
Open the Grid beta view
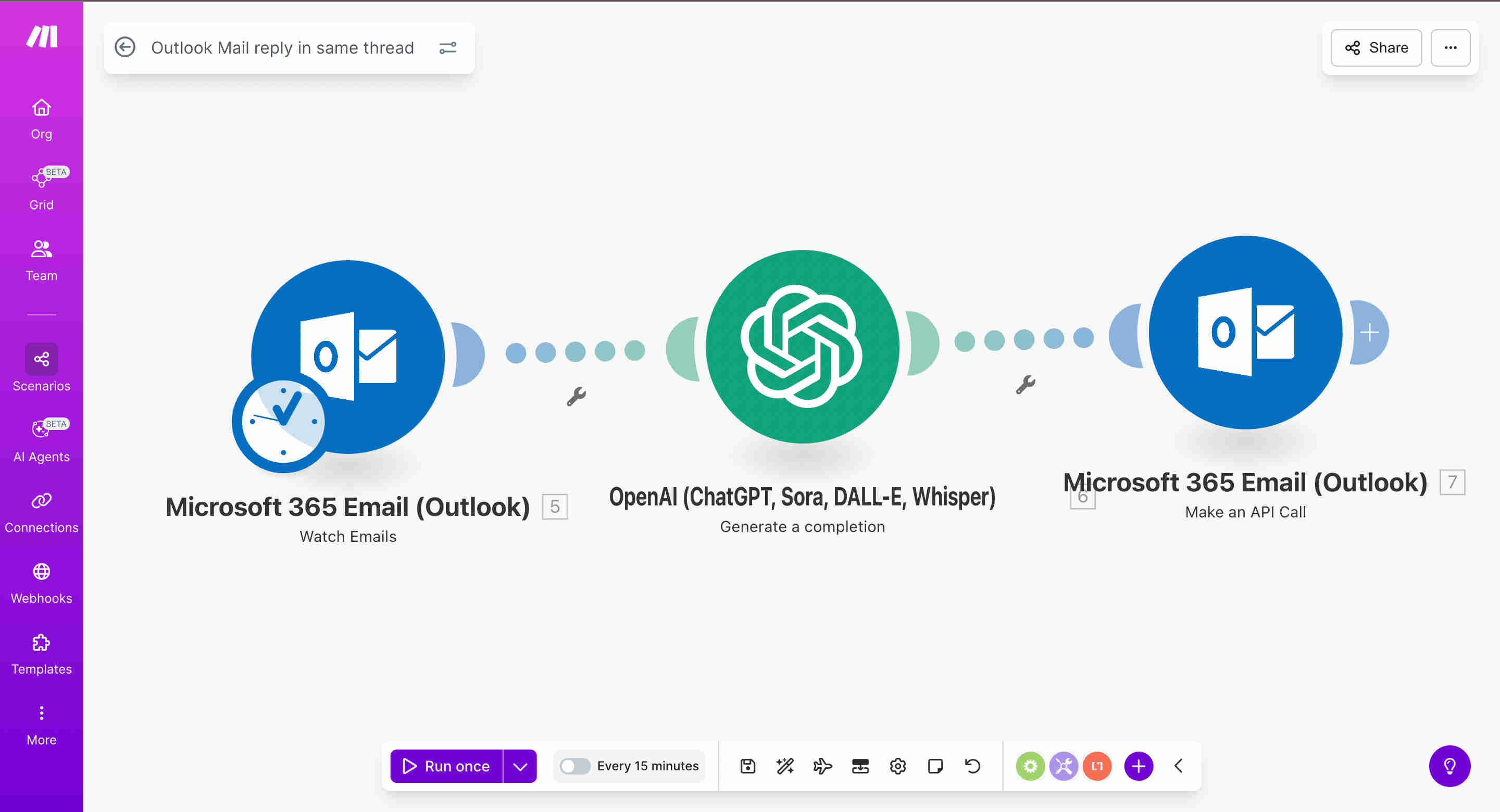pyautogui.click(x=41, y=189)
